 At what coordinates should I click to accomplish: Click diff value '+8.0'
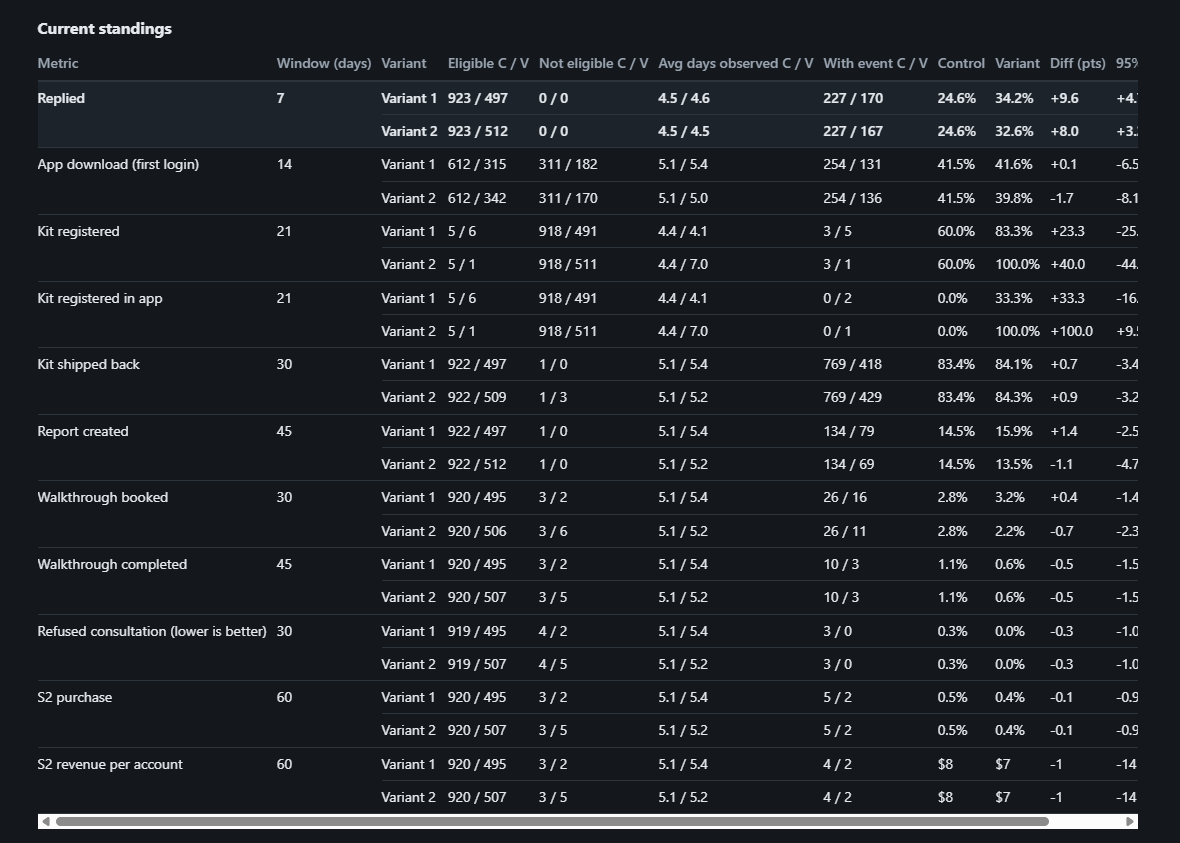1064,131
